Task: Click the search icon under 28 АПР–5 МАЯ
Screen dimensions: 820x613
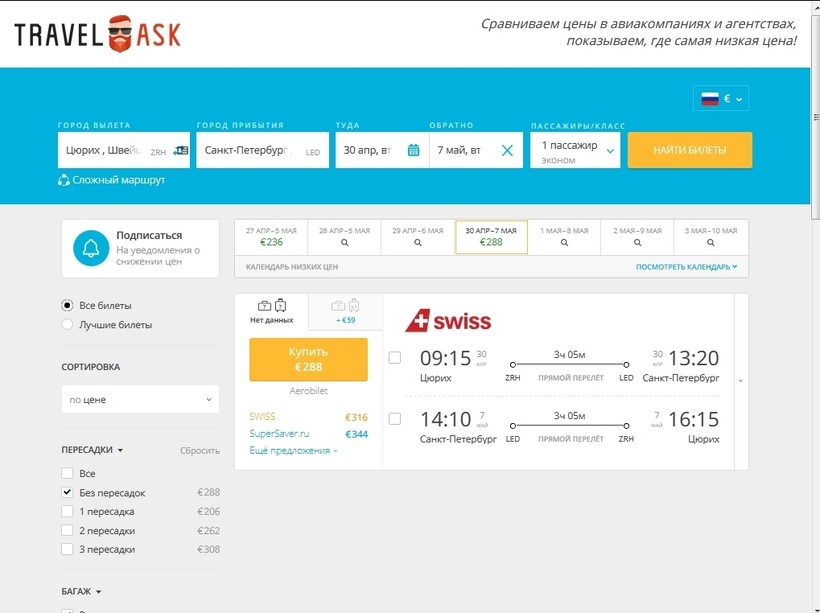Action: 345,243
